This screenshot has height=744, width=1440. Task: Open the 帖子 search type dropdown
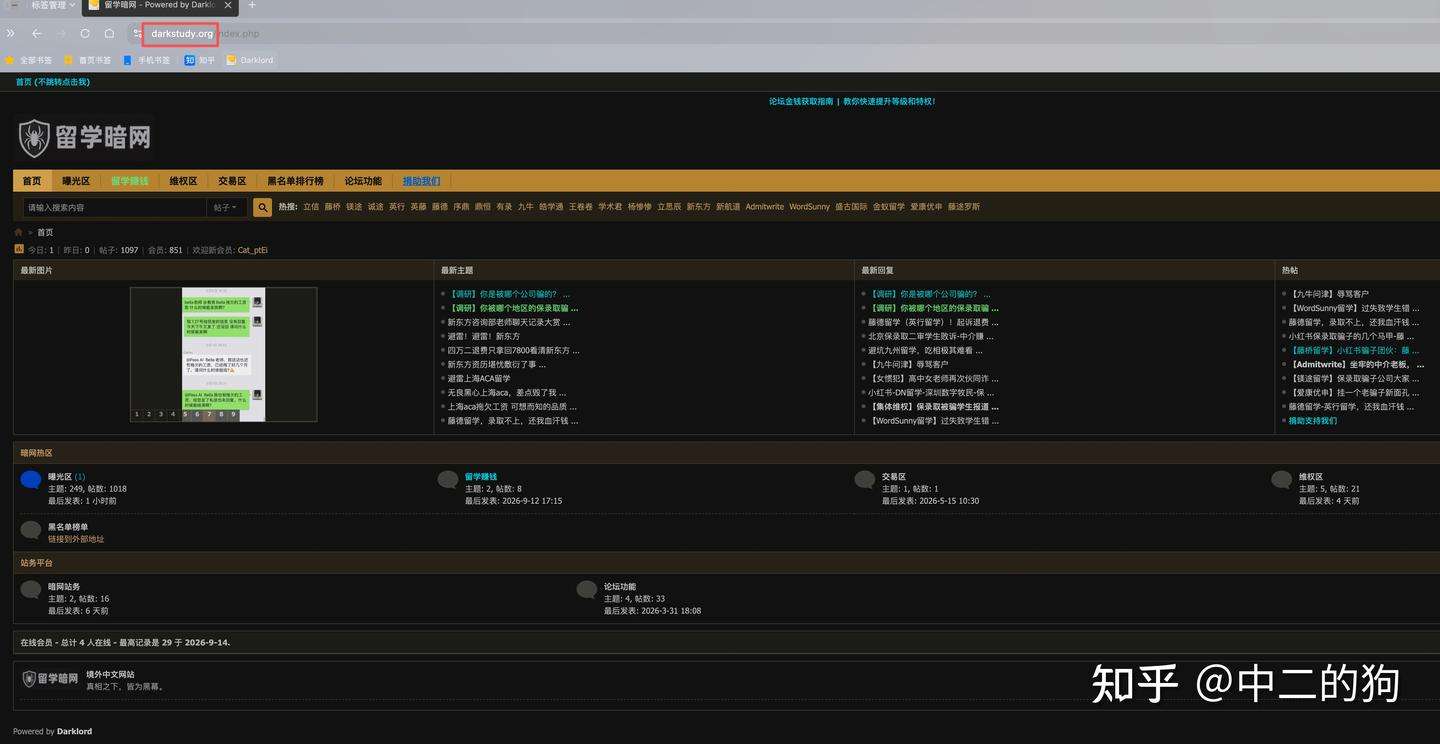227,207
